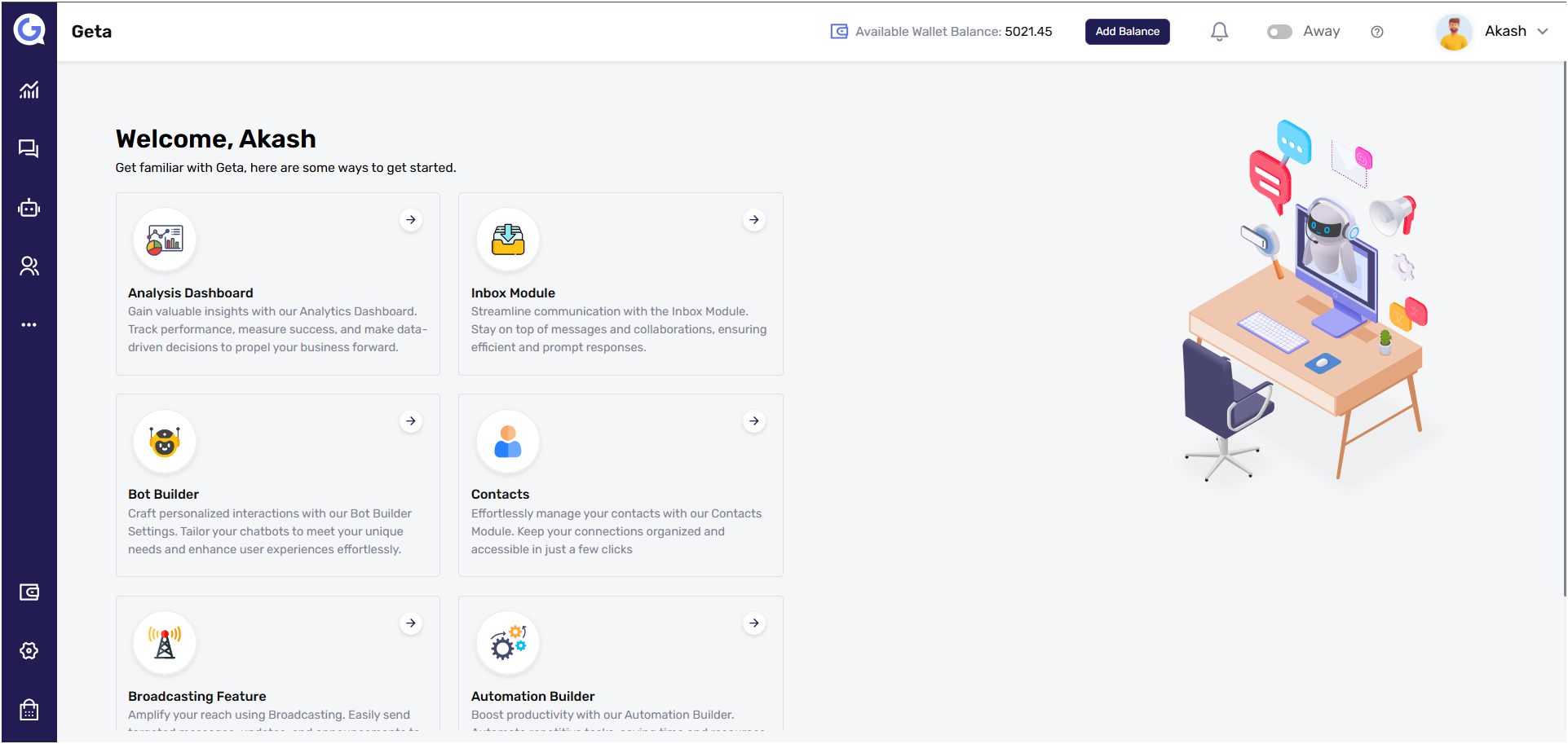Viewport: 1568px width, 744px height.
Task: Click the notifications bell icon
Action: [x=1219, y=32]
